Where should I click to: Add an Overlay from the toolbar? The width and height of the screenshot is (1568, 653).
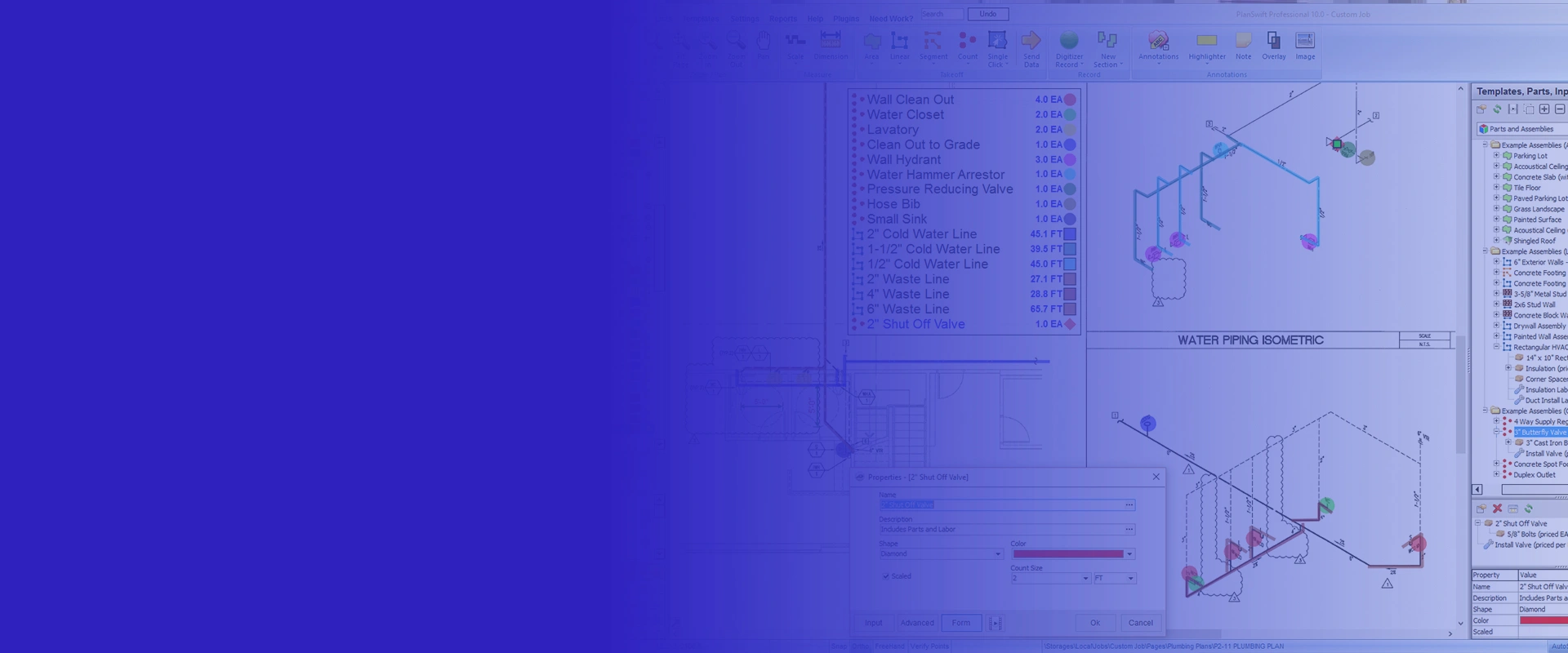1273,45
